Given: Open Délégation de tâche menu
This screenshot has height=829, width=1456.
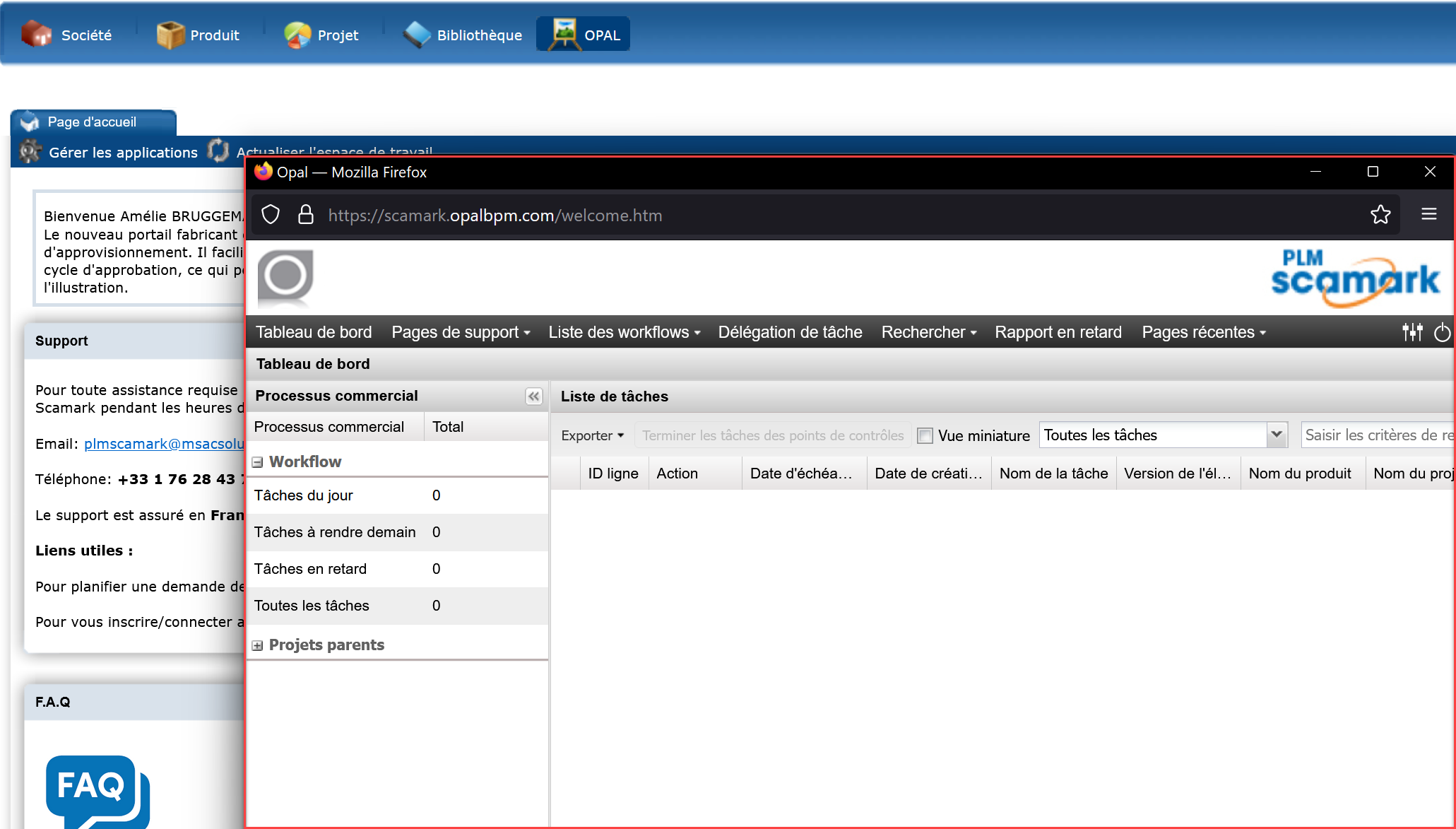Looking at the screenshot, I should pyautogui.click(x=790, y=332).
